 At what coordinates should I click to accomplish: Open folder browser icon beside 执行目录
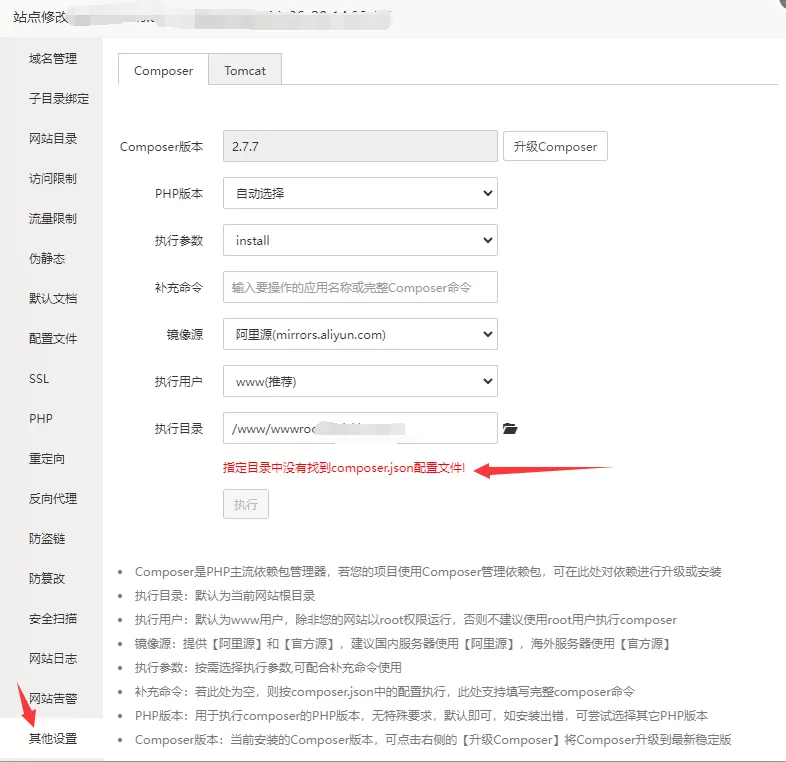(510, 429)
